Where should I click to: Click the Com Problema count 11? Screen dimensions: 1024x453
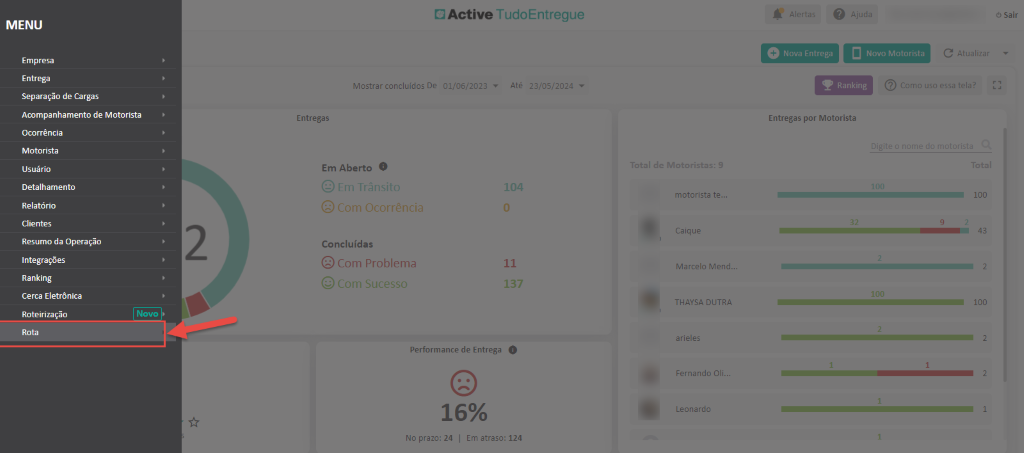pos(510,263)
